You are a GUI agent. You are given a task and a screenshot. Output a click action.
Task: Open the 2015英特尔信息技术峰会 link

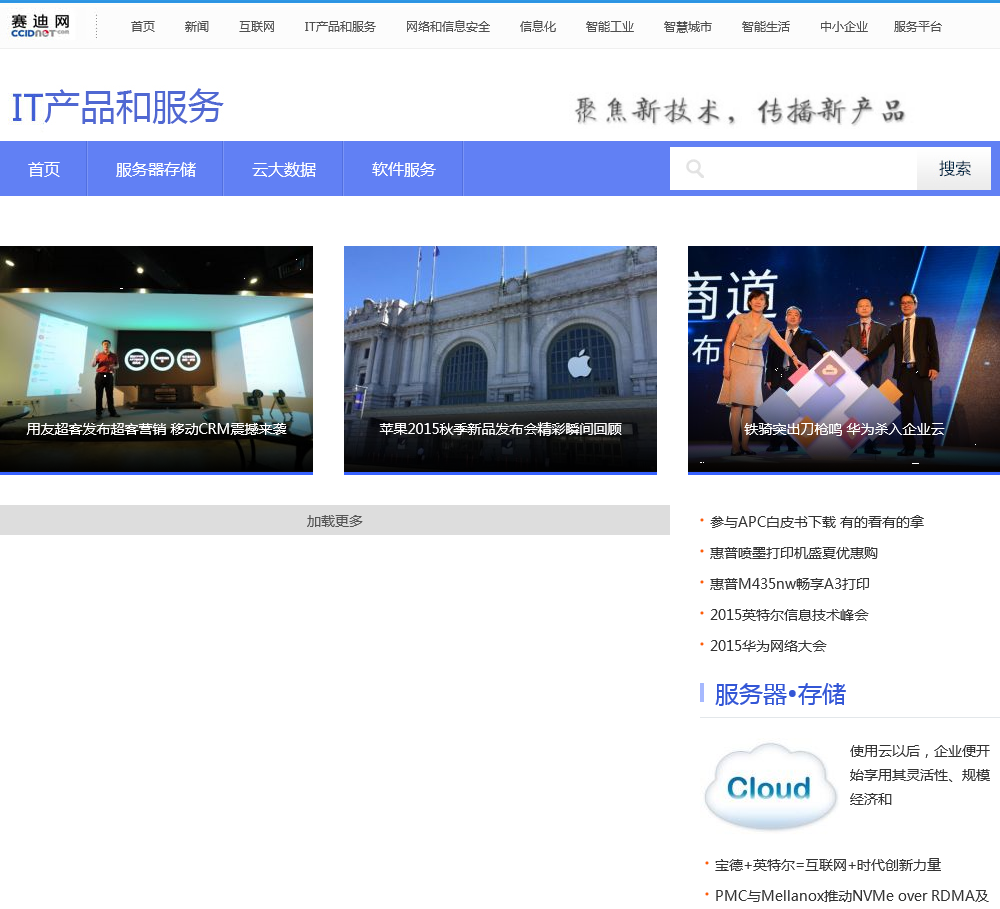click(x=789, y=615)
